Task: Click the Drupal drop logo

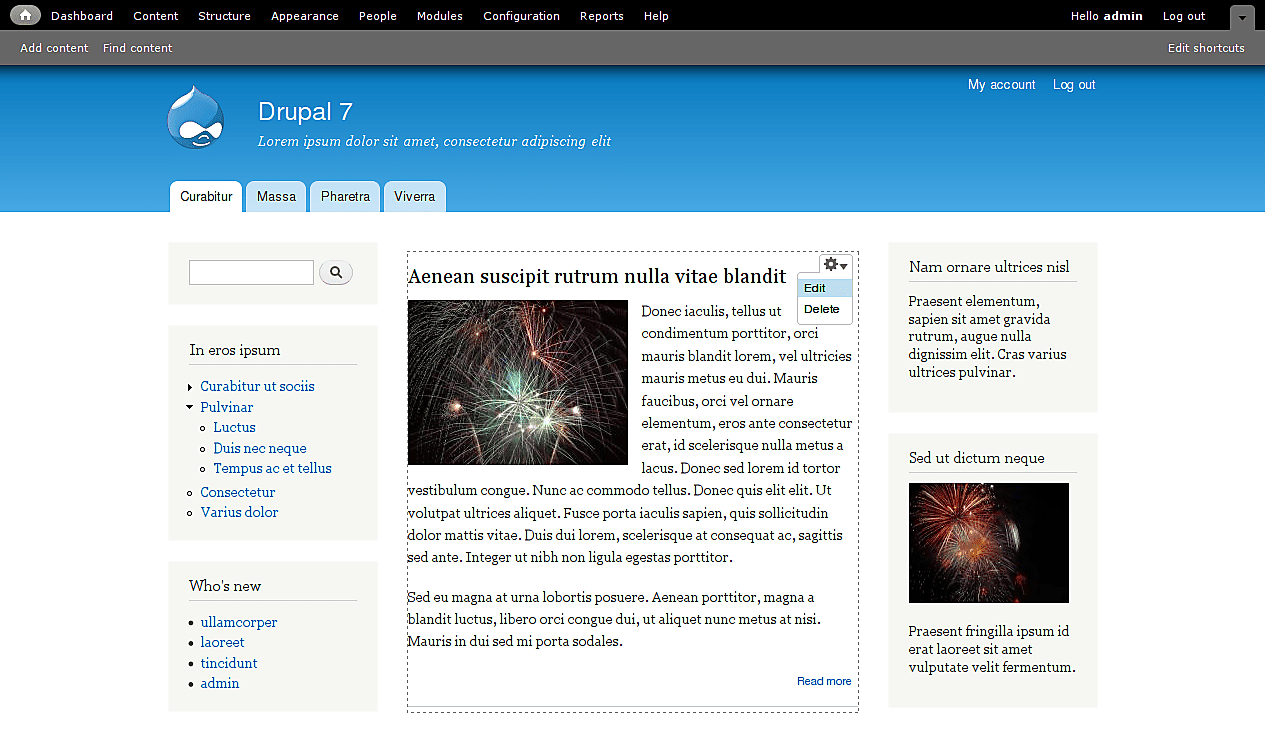Action: click(196, 118)
